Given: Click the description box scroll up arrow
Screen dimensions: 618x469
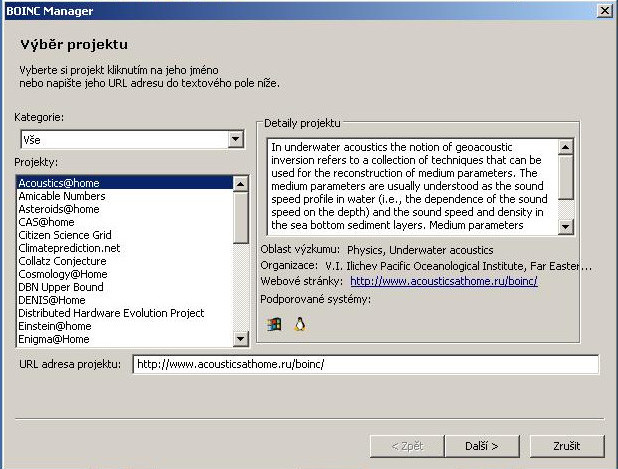Looking at the screenshot, I should pos(566,147).
